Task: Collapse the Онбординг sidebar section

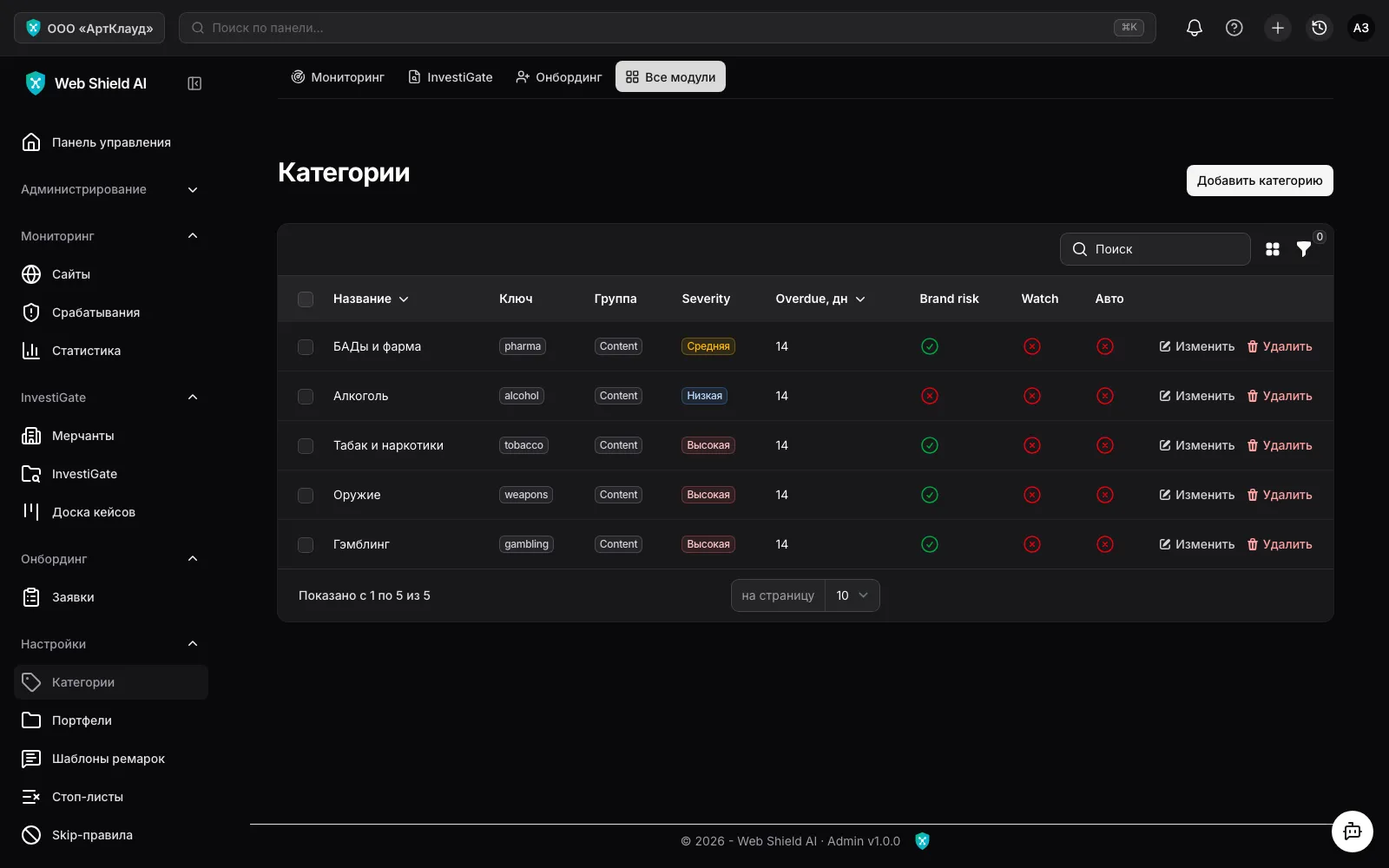Action: 111,559
